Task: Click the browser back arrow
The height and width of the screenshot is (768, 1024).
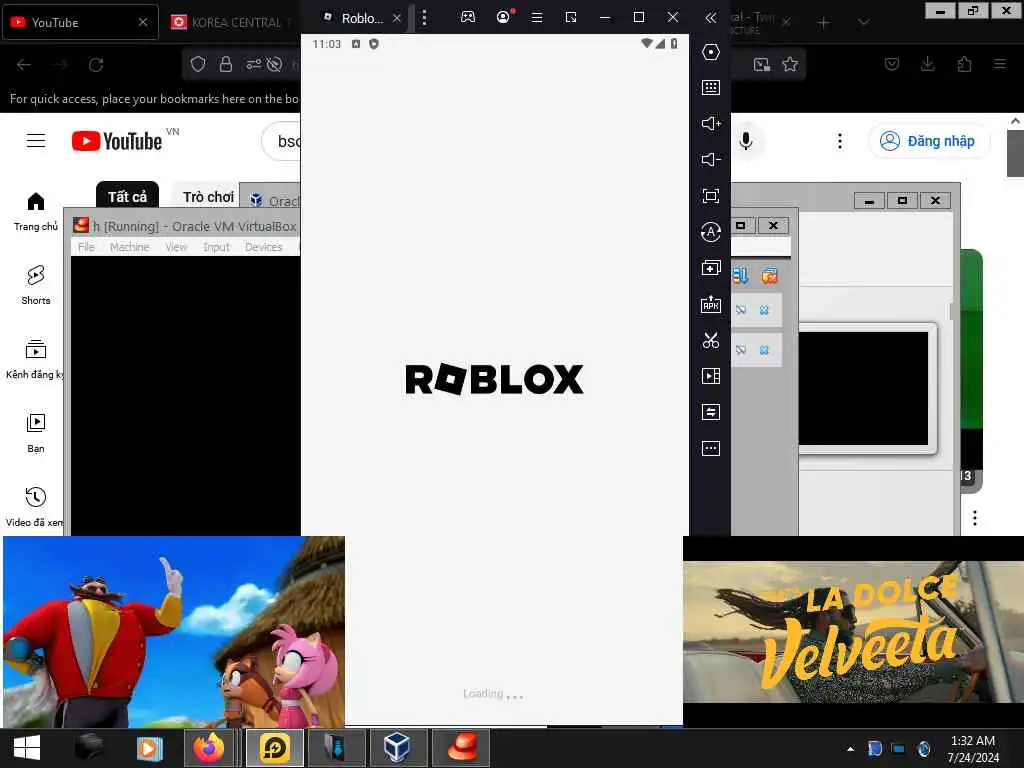Action: click(24, 65)
